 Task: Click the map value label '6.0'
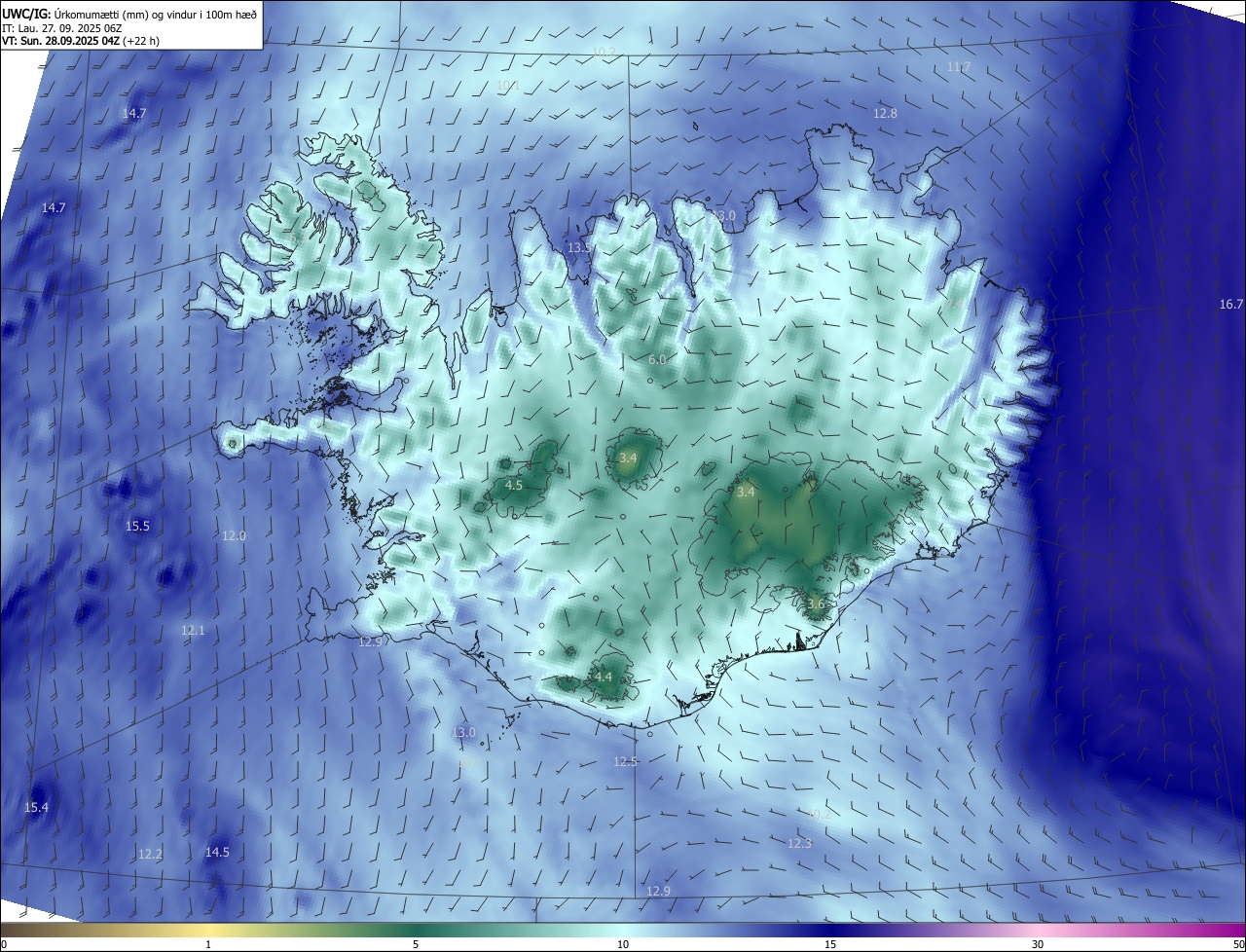[x=657, y=360]
